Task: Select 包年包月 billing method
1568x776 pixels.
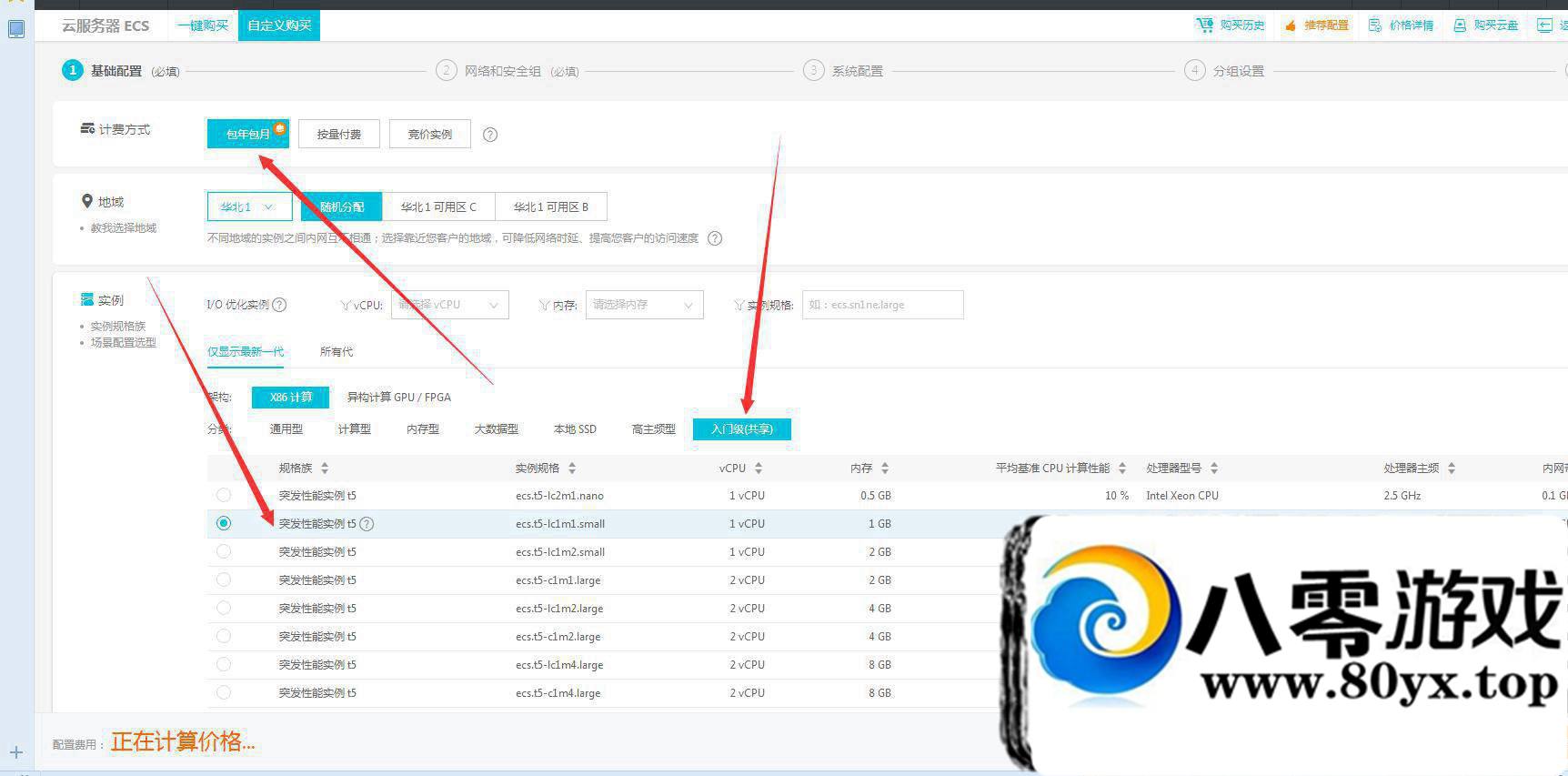Action: [x=248, y=134]
